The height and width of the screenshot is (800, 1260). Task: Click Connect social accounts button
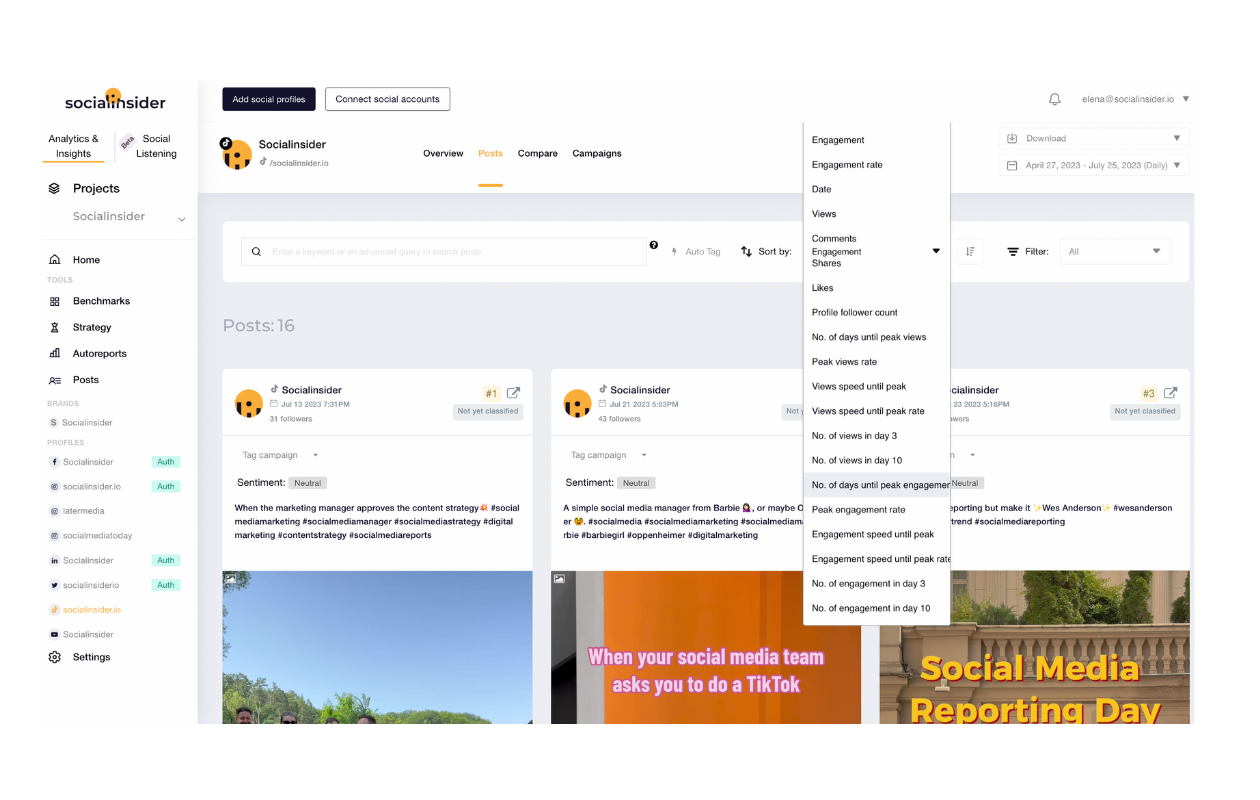pyautogui.click(x=388, y=99)
